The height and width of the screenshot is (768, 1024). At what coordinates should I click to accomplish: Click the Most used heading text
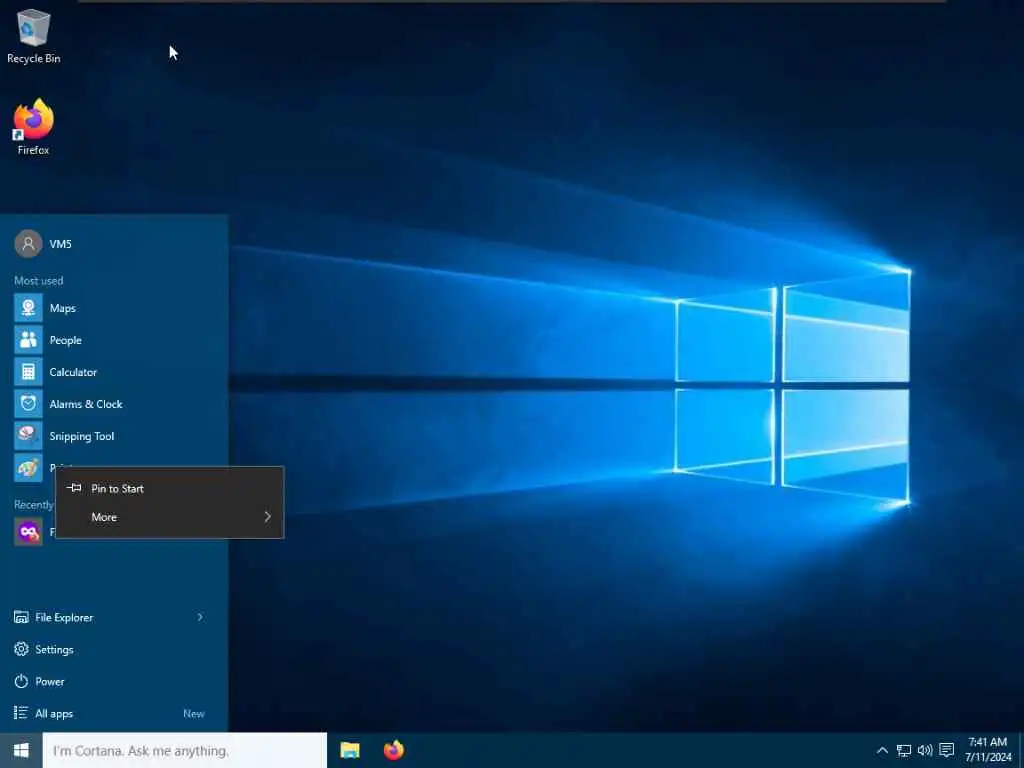[x=39, y=280]
